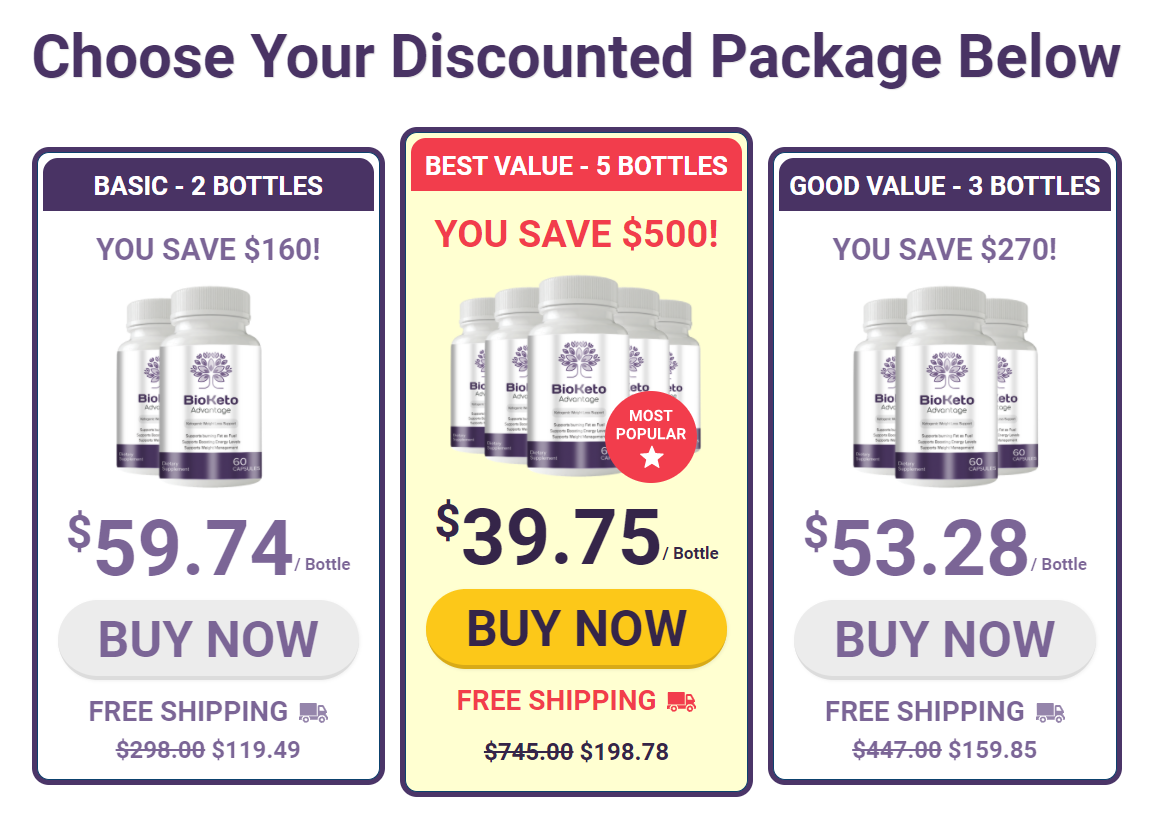1162x818 pixels.
Task: Click the truck icon in Good Value package
Action: (1050, 712)
